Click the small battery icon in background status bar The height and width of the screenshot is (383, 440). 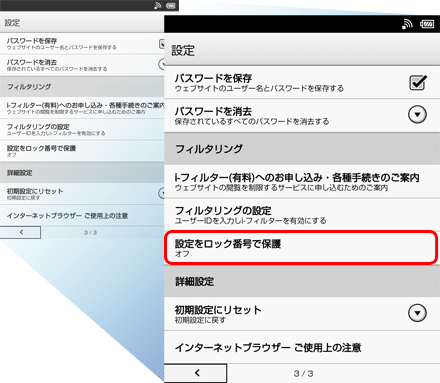171,5
